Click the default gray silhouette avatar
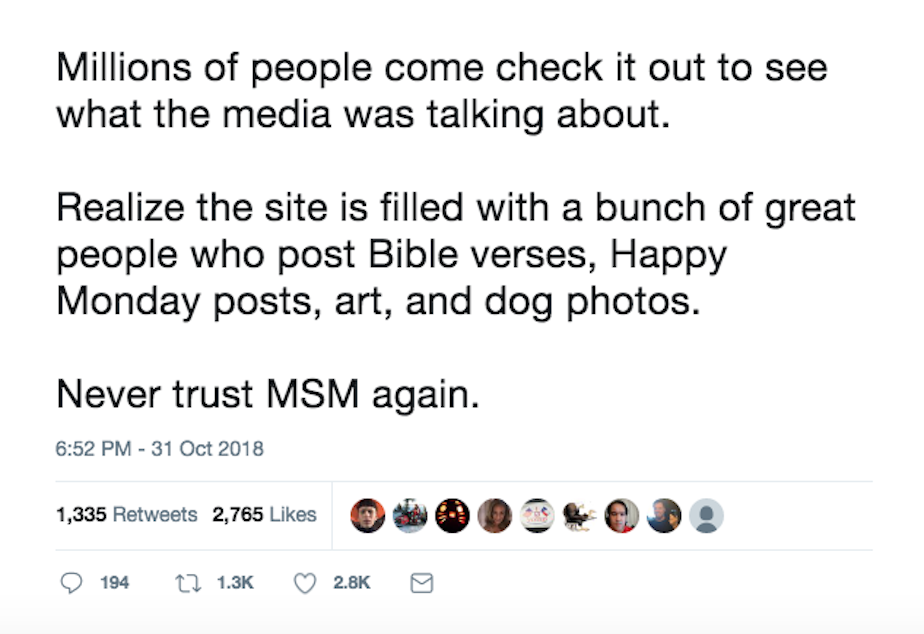 click(x=707, y=515)
